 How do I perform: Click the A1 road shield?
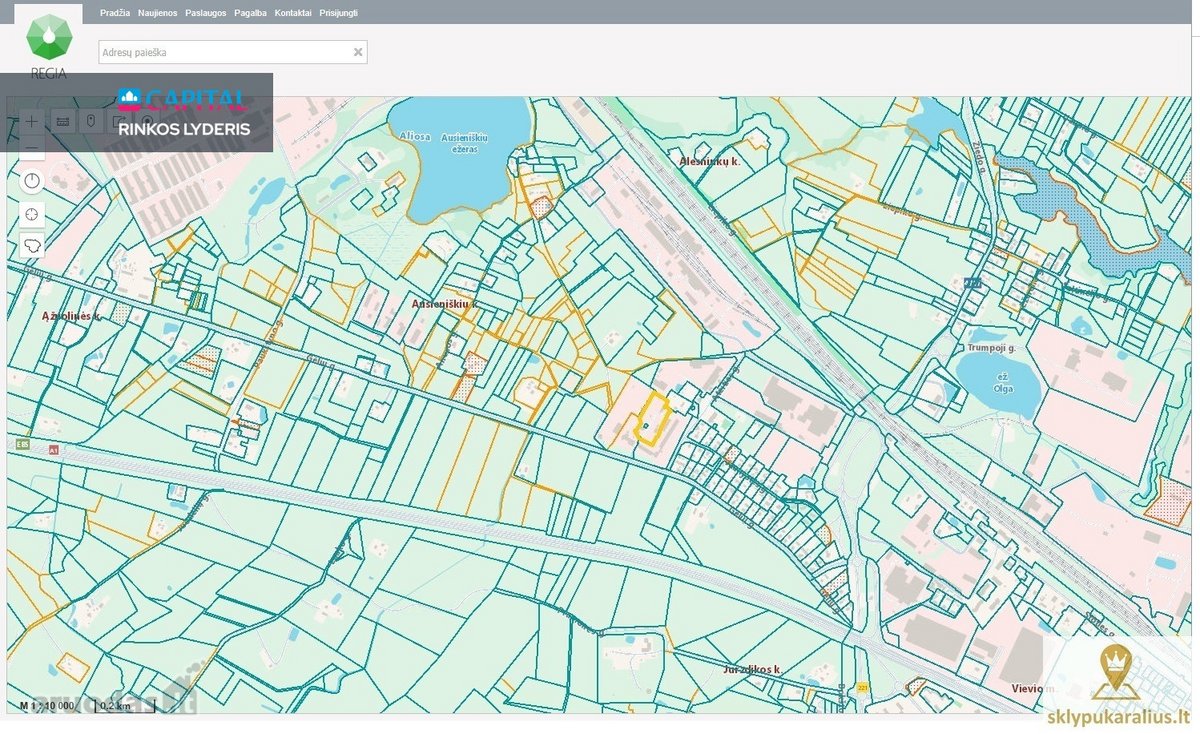[54, 451]
